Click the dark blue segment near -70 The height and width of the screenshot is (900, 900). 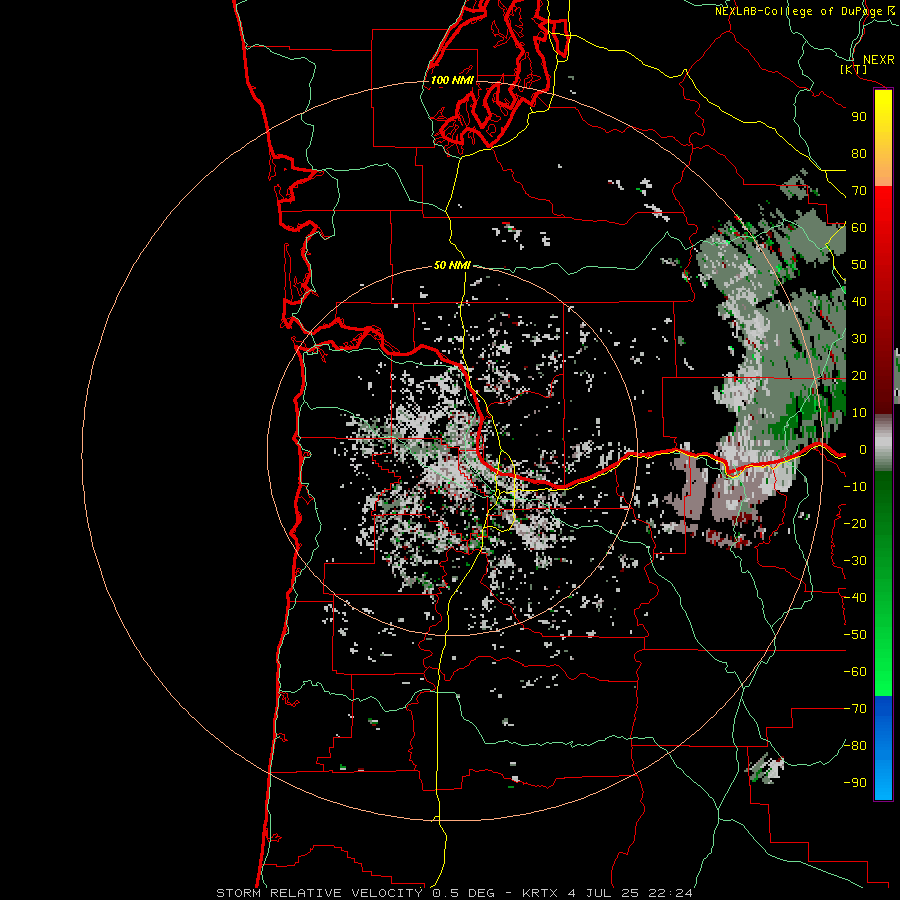(883, 709)
